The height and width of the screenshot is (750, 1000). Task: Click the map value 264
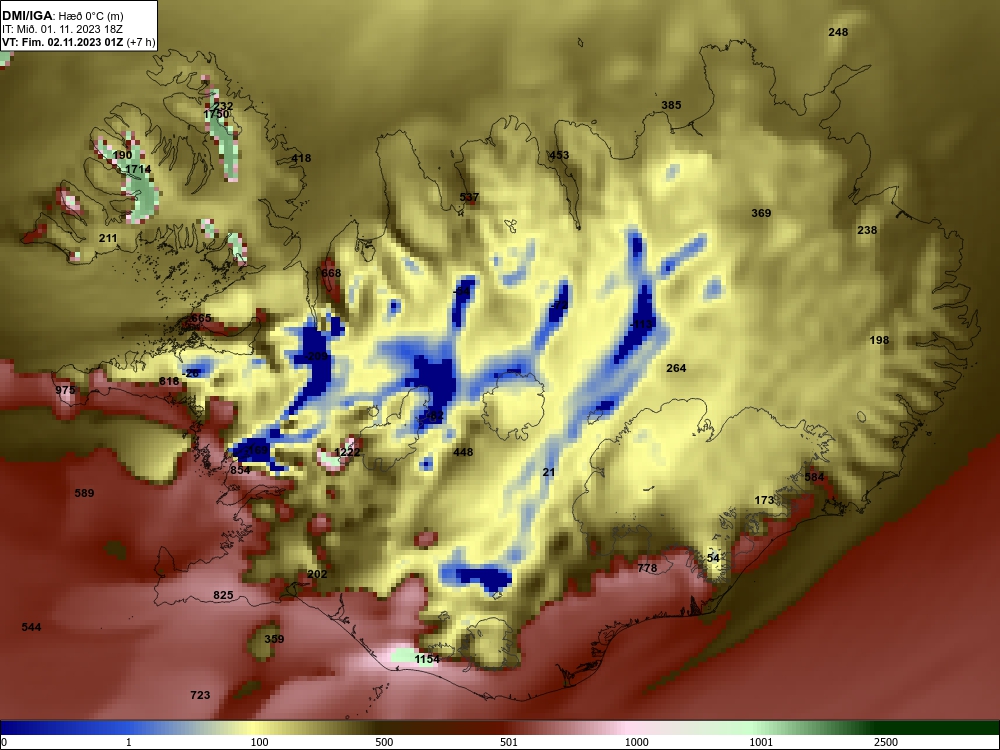tap(676, 368)
